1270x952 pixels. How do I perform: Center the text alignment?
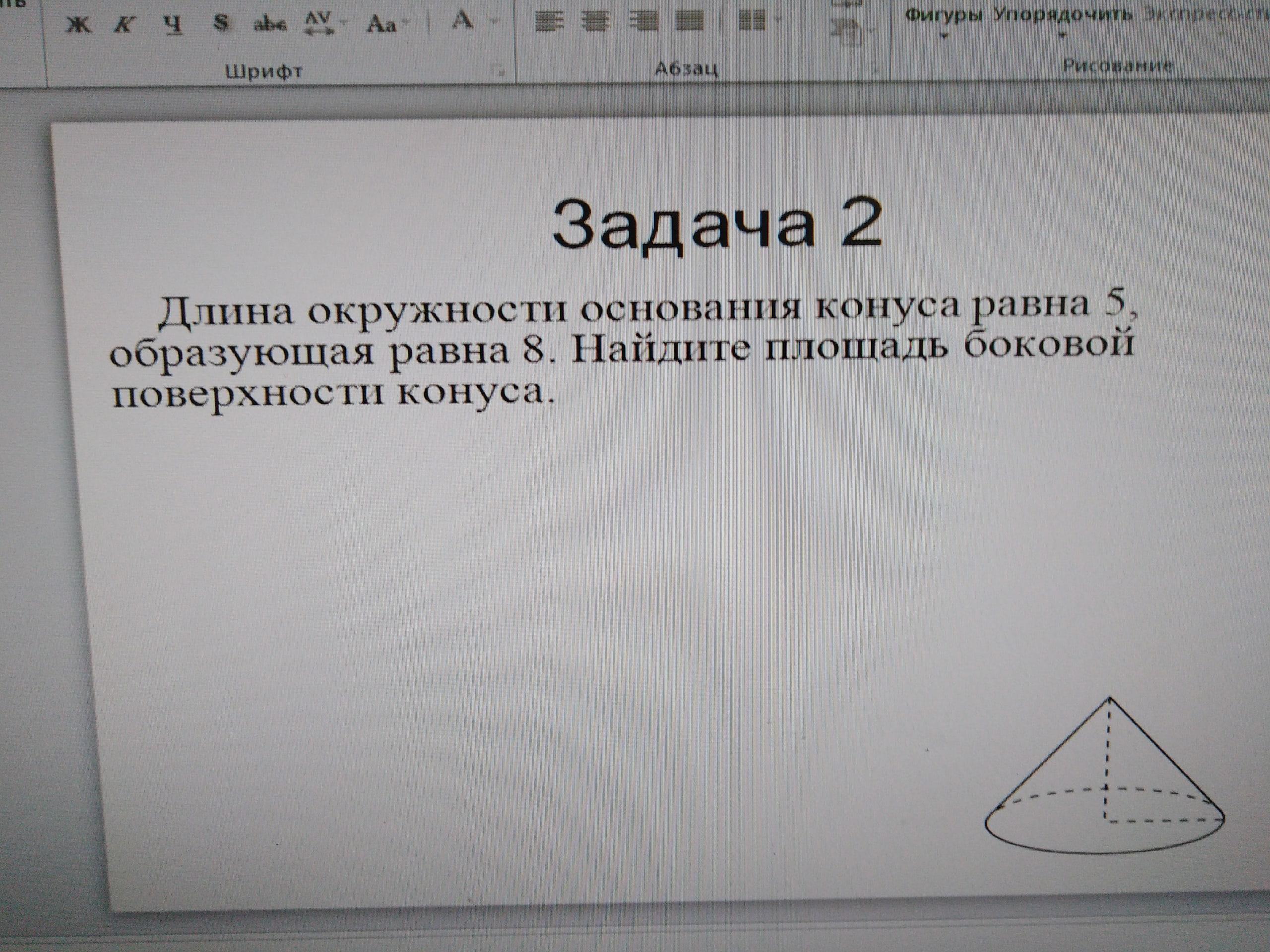click(595, 22)
